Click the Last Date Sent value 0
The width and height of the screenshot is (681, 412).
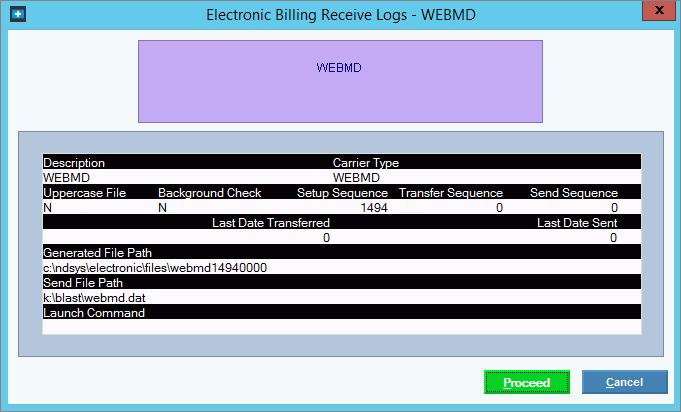pyautogui.click(x=613, y=237)
